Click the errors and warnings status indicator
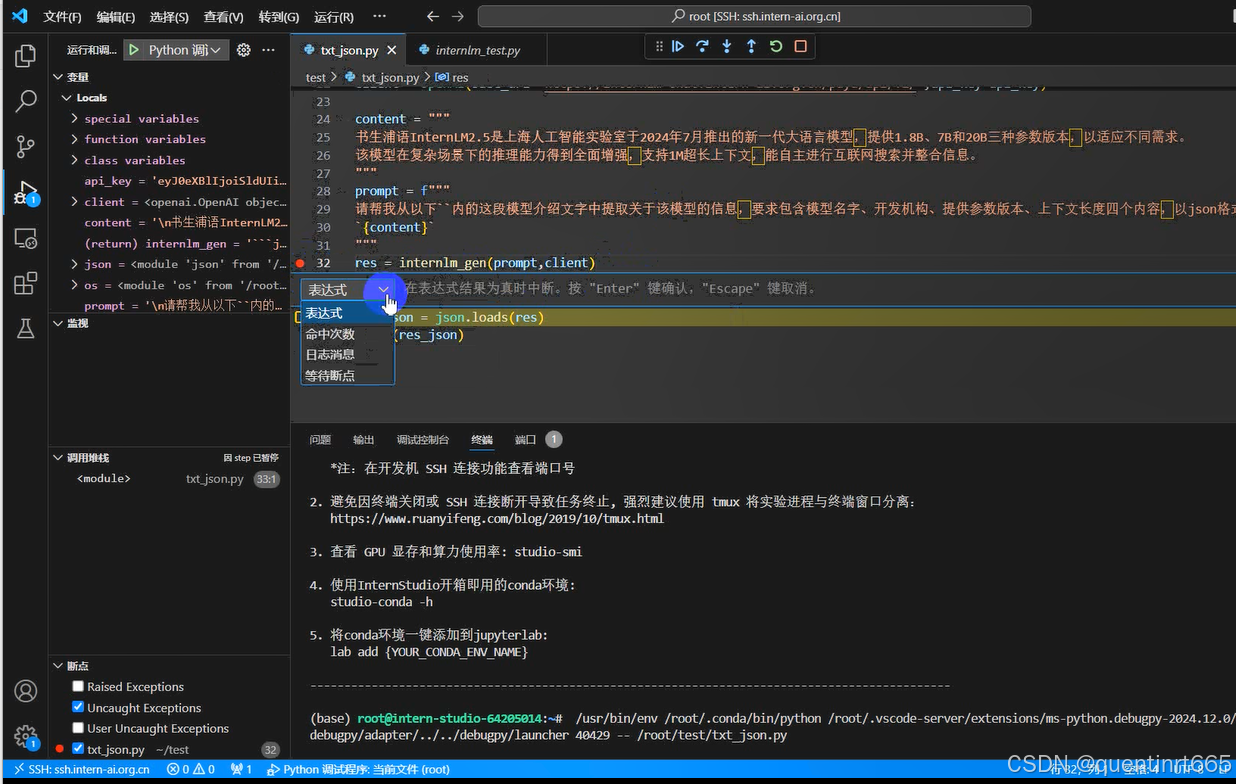Screen dimensions: 1236x784 click(x=191, y=770)
